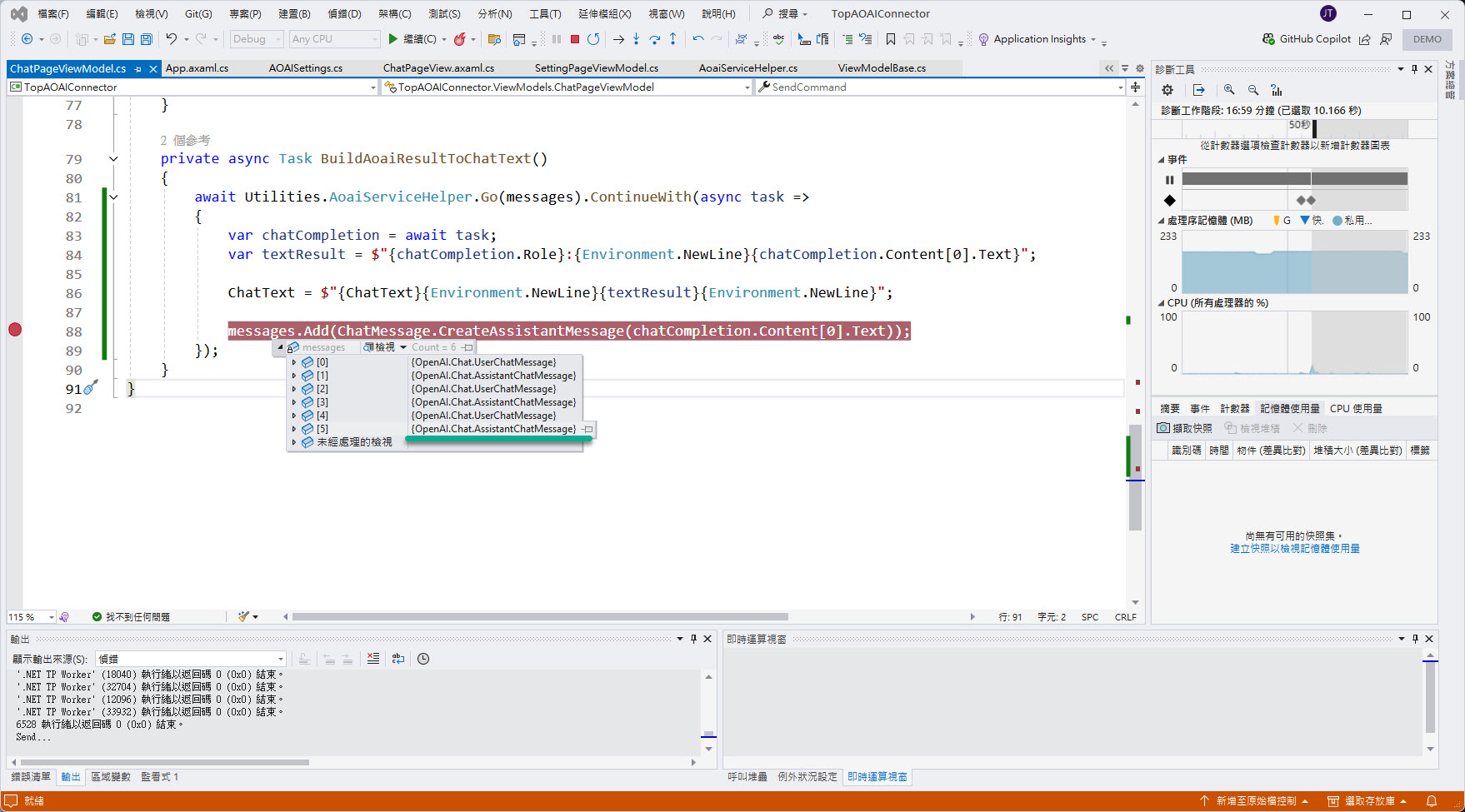Screen dimensions: 1465x812
Task: Clear all output with the red X list icon
Action: click(x=373, y=659)
